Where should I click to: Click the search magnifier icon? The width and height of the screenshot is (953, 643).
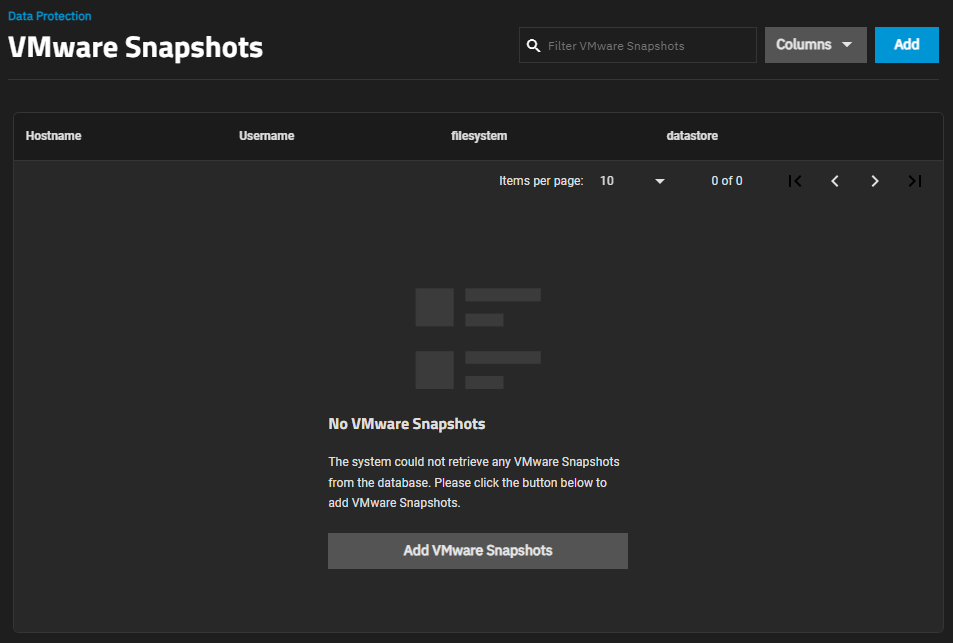pos(533,46)
